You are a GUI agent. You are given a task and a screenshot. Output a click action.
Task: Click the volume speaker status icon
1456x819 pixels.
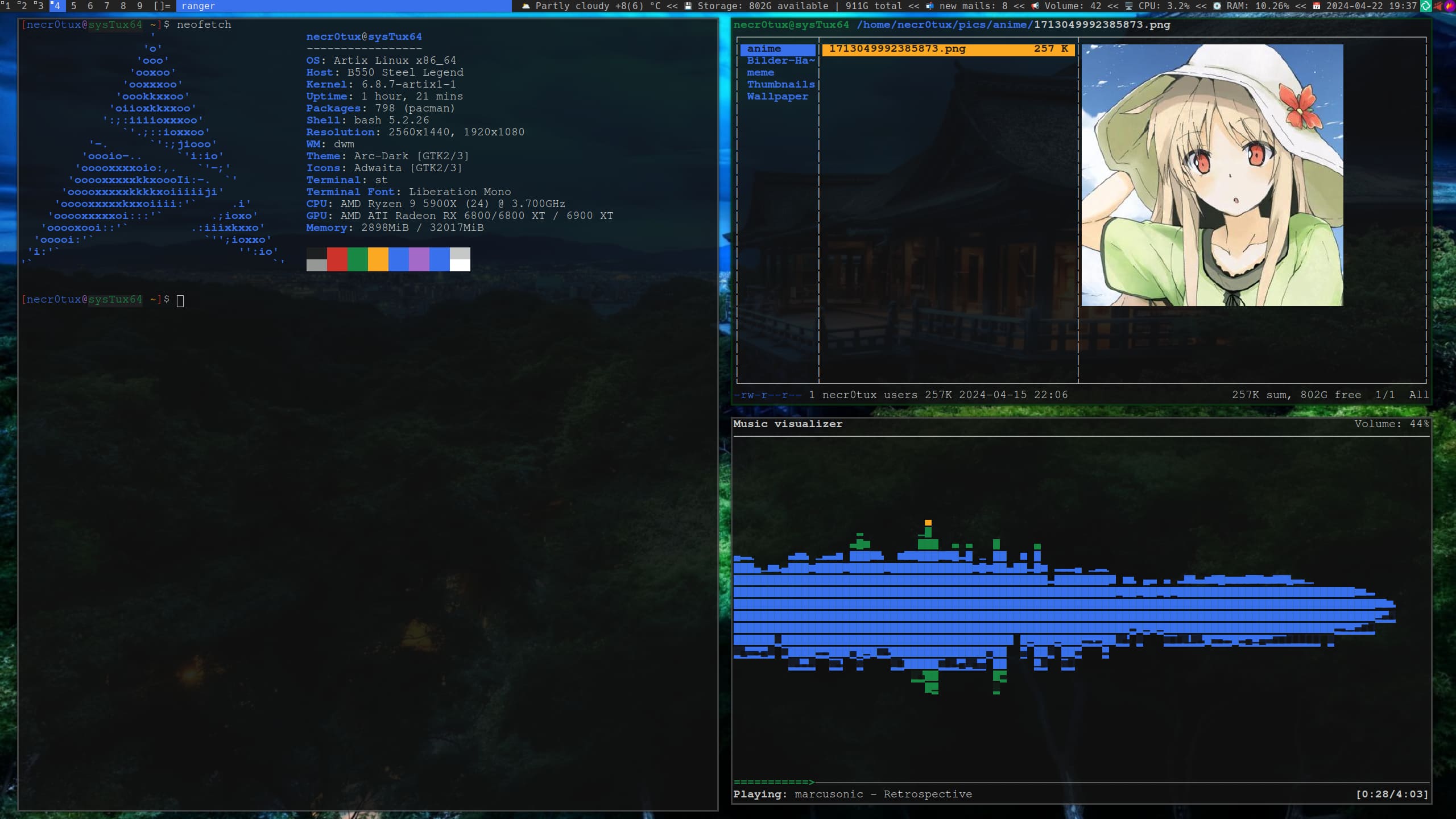coord(1035,6)
